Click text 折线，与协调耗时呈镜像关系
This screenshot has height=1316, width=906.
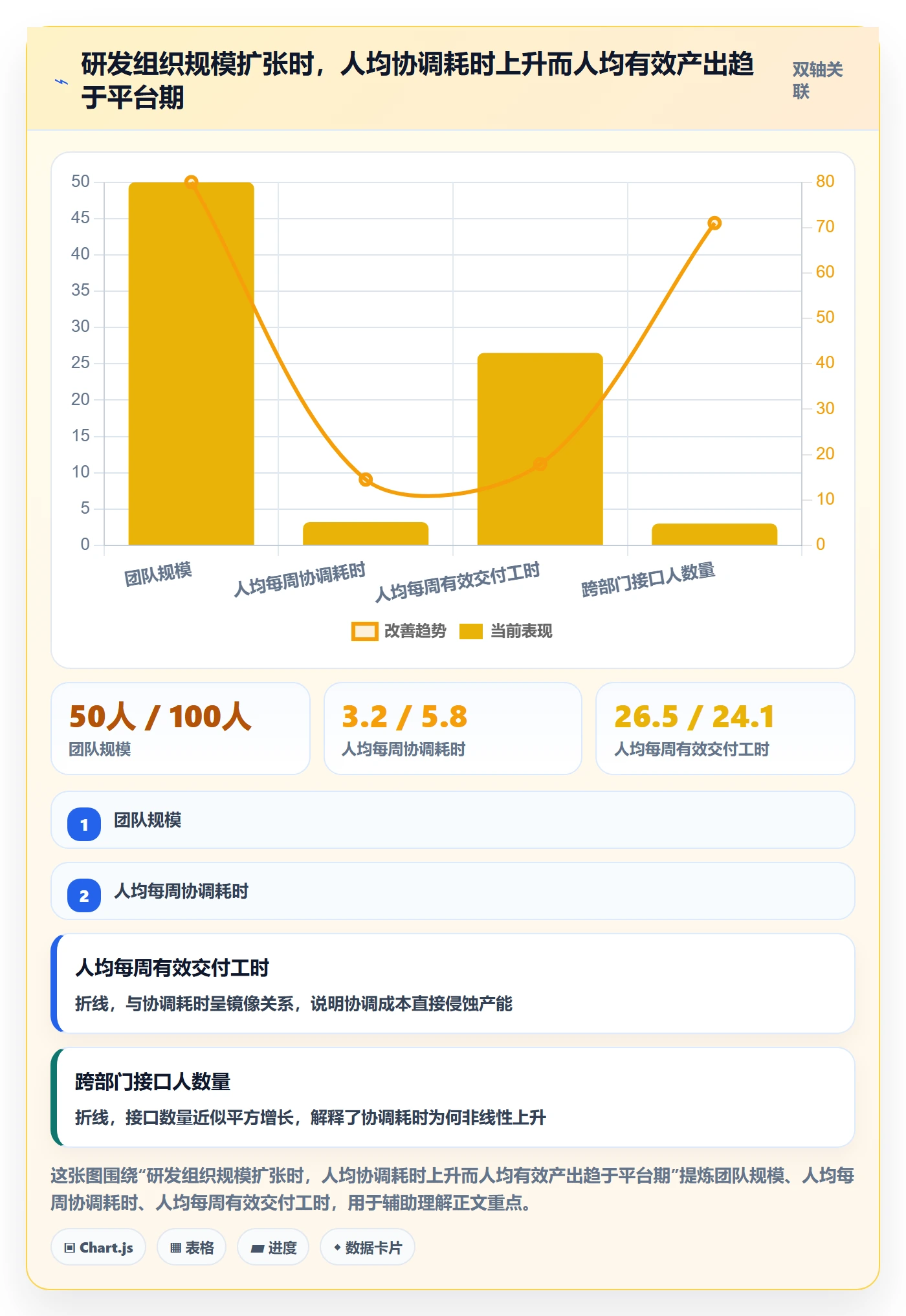[x=184, y=1003]
